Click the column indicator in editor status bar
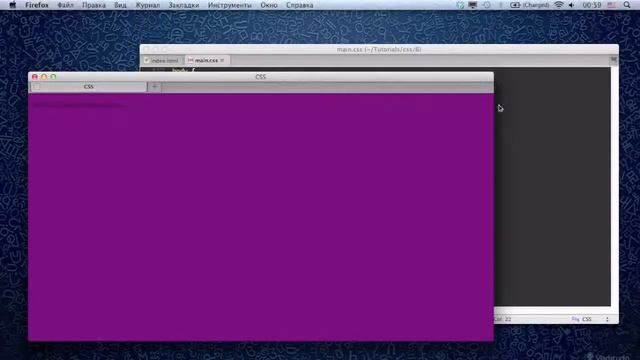The width and height of the screenshot is (640, 360). pyautogui.click(x=503, y=319)
